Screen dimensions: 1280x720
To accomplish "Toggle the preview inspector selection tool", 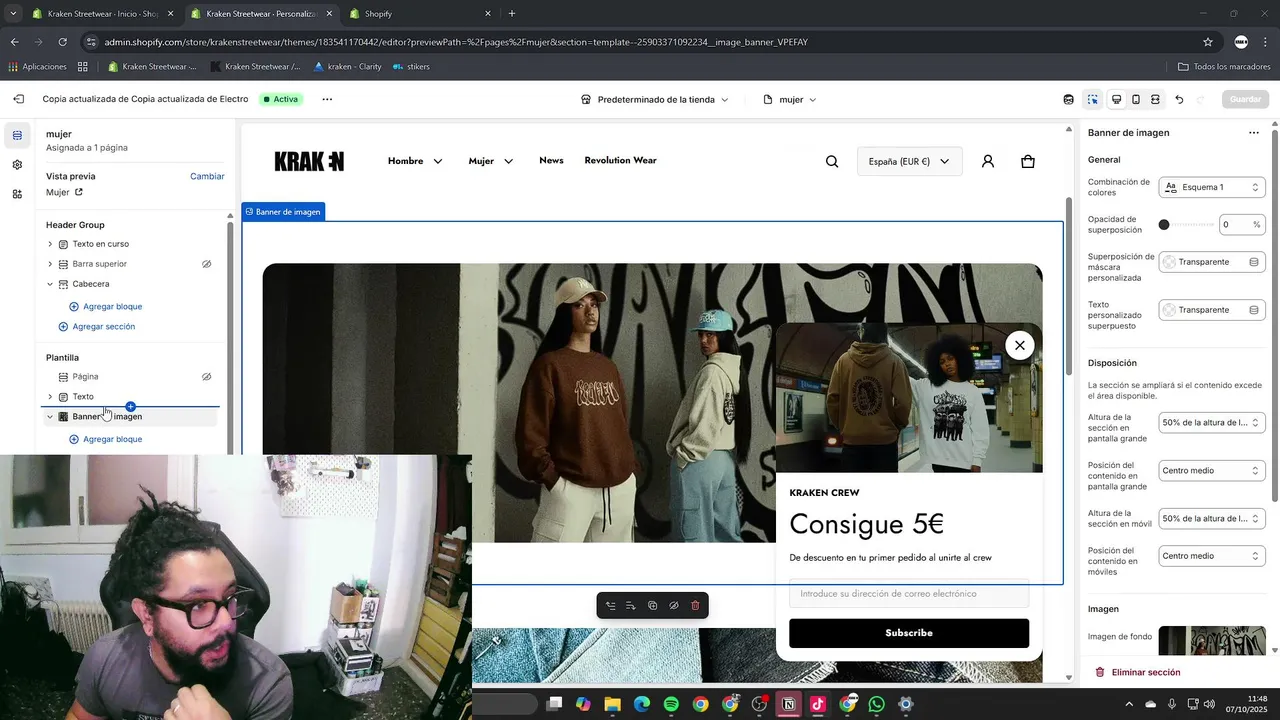I will (1093, 99).
